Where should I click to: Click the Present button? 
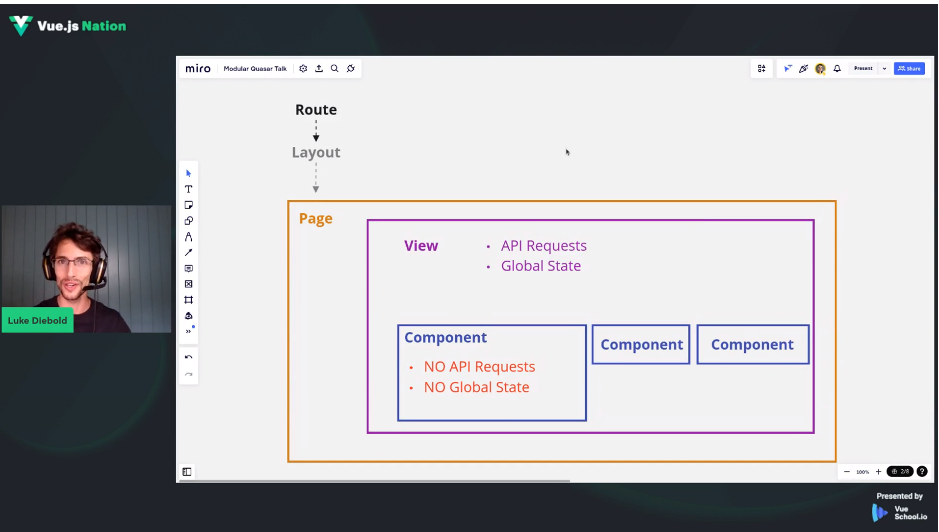(x=862, y=69)
